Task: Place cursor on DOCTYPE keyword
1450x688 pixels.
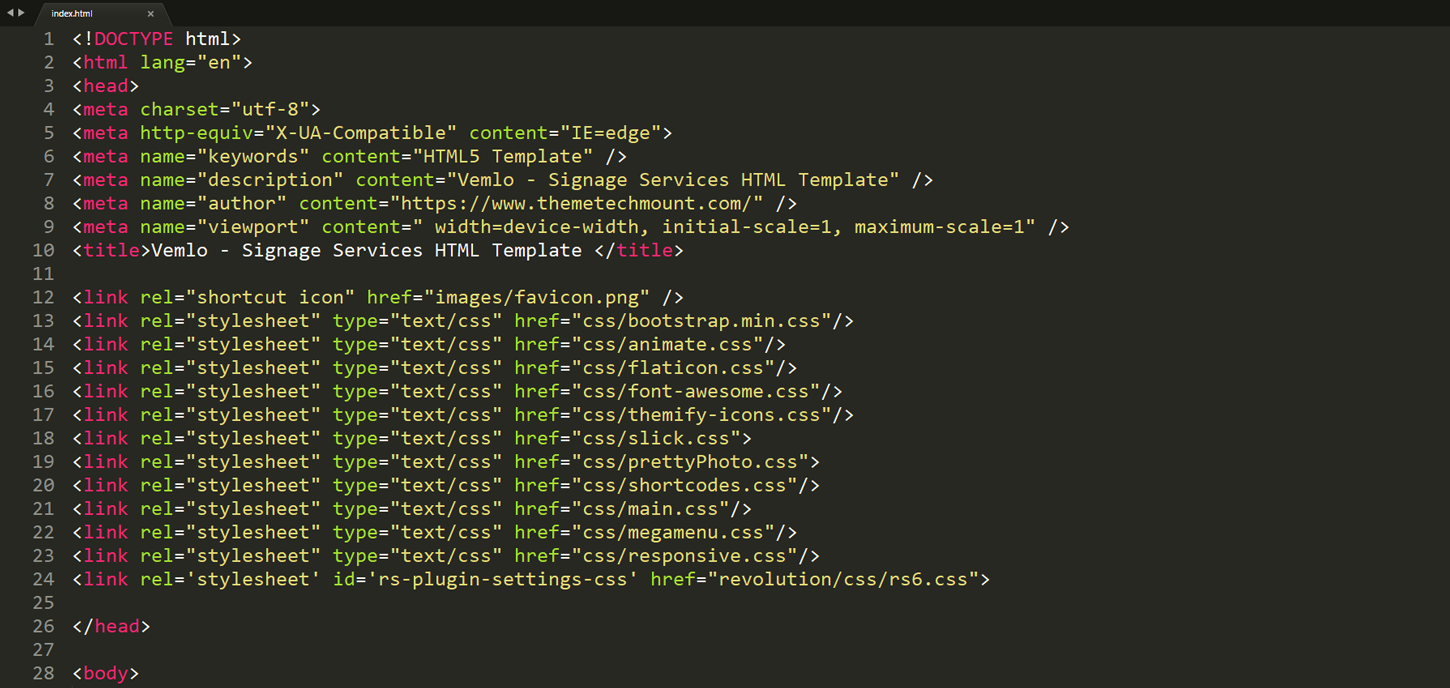Action: pyautogui.click(x=134, y=39)
